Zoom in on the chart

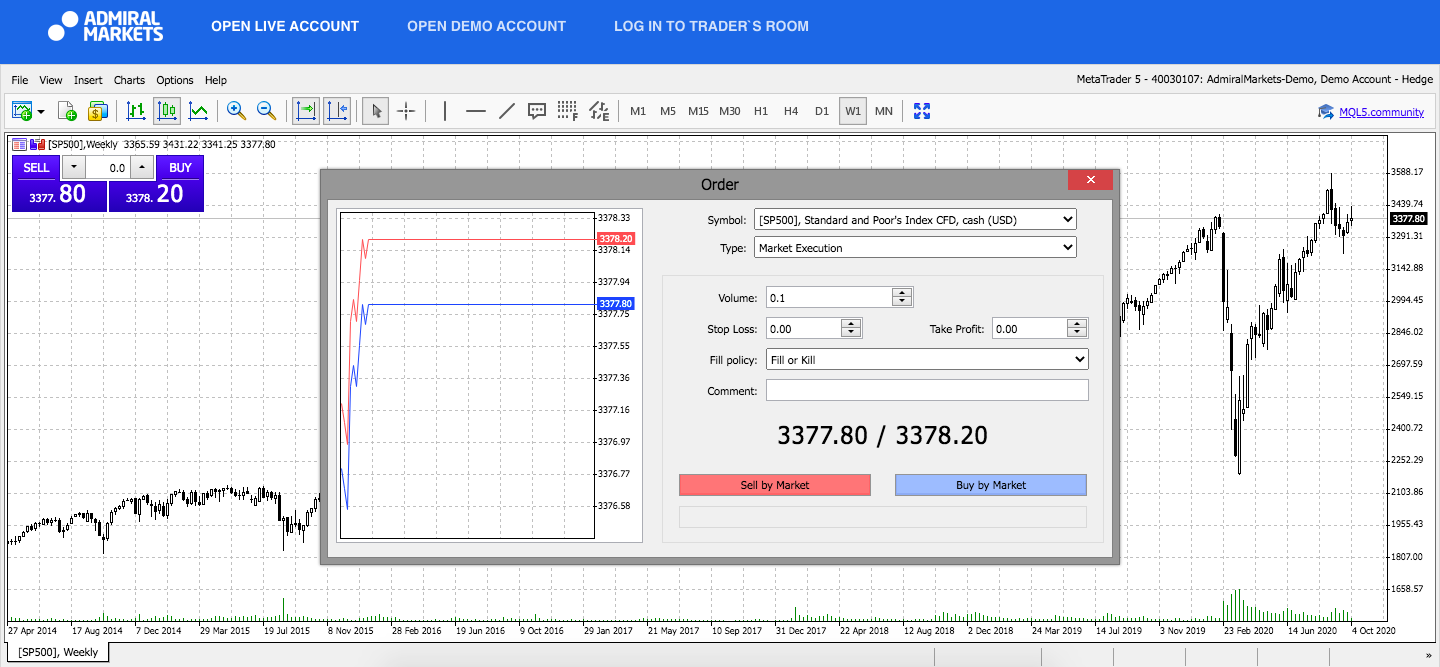(x=236, y=110)
